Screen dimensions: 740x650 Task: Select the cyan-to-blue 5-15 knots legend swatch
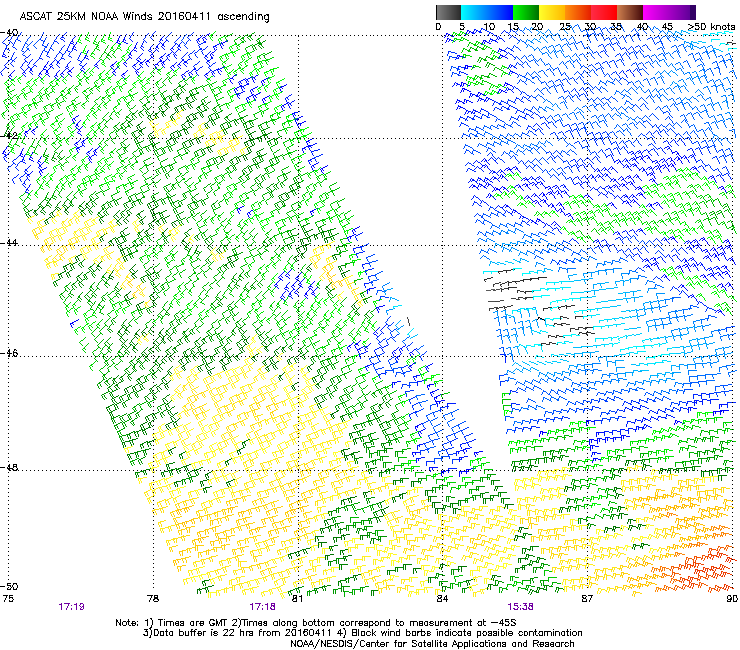click(487, 12)
